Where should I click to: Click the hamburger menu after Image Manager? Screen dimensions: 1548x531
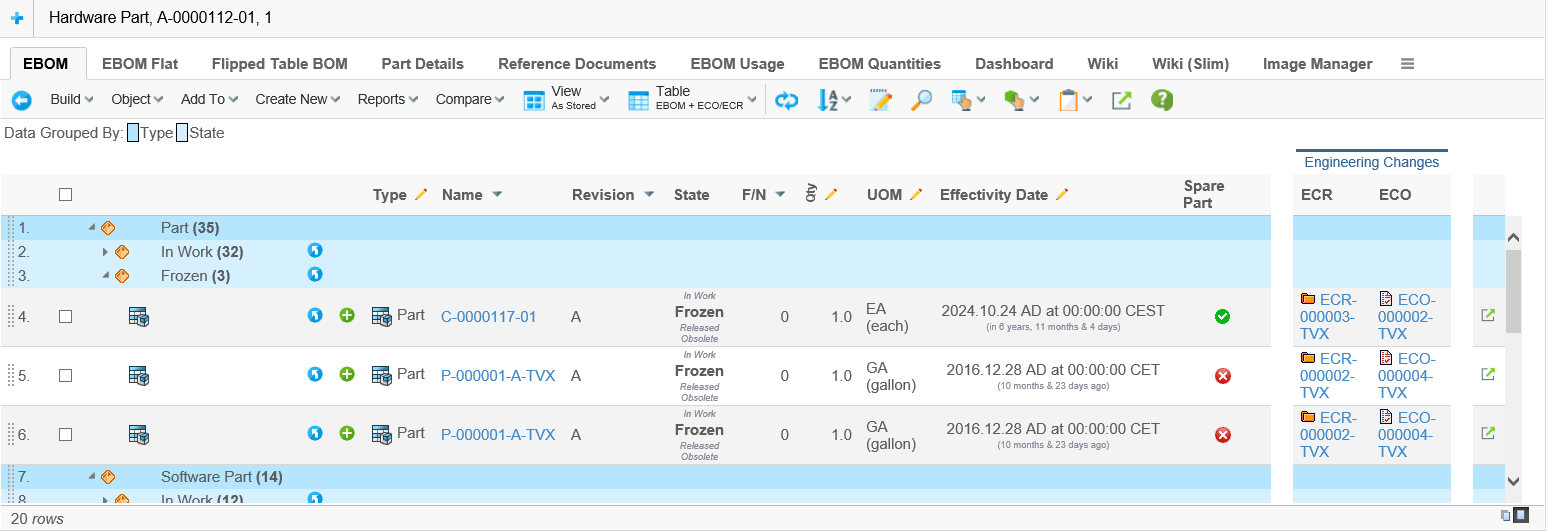click(x=1407, y=64)
